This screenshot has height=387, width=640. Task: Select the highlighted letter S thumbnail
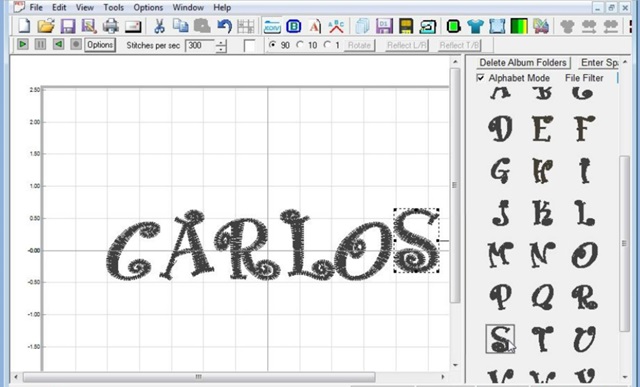point(500,339)
